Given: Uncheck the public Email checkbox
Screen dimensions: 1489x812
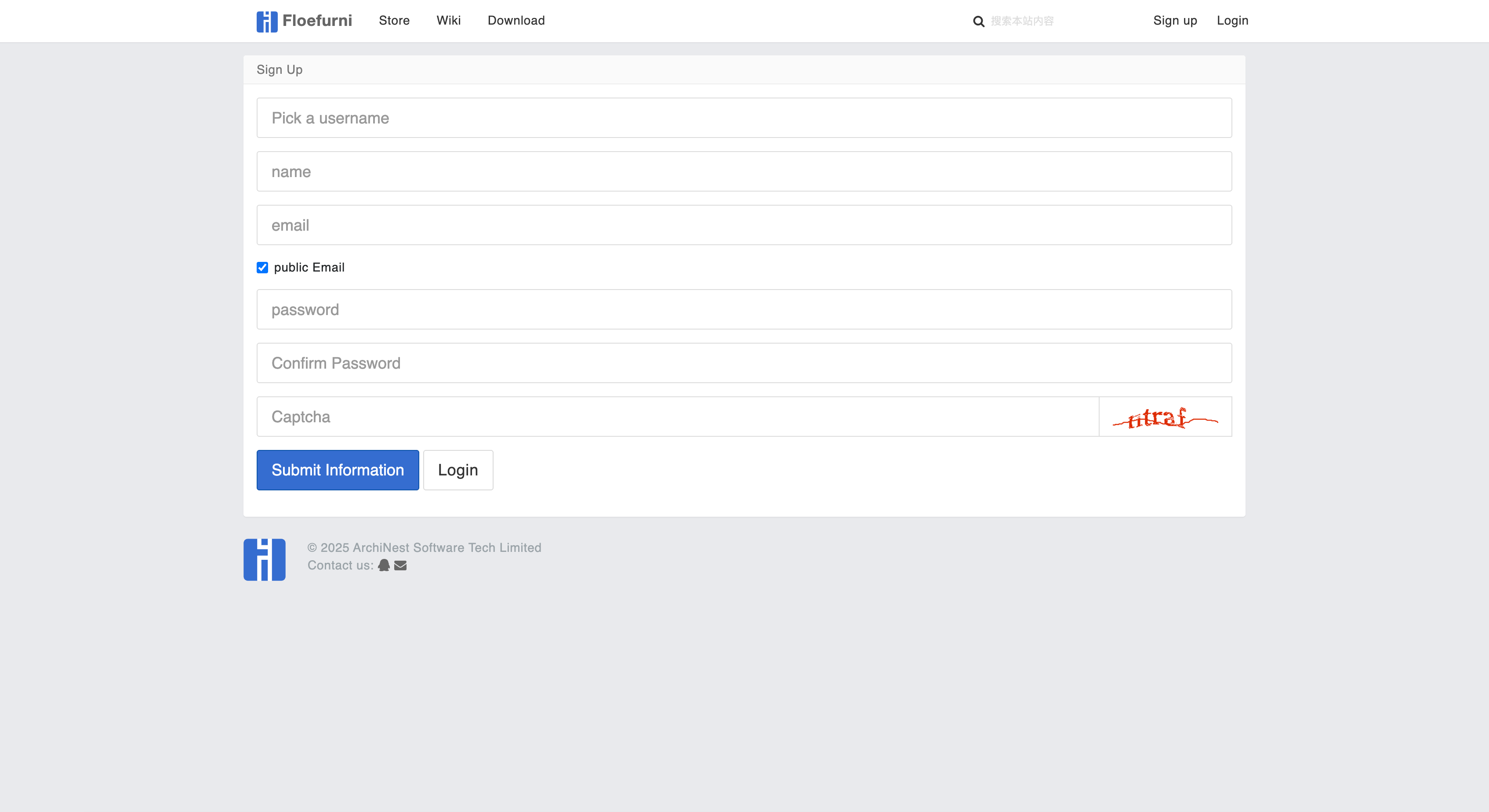Looking at the screenshot, I should click(262, 267).
